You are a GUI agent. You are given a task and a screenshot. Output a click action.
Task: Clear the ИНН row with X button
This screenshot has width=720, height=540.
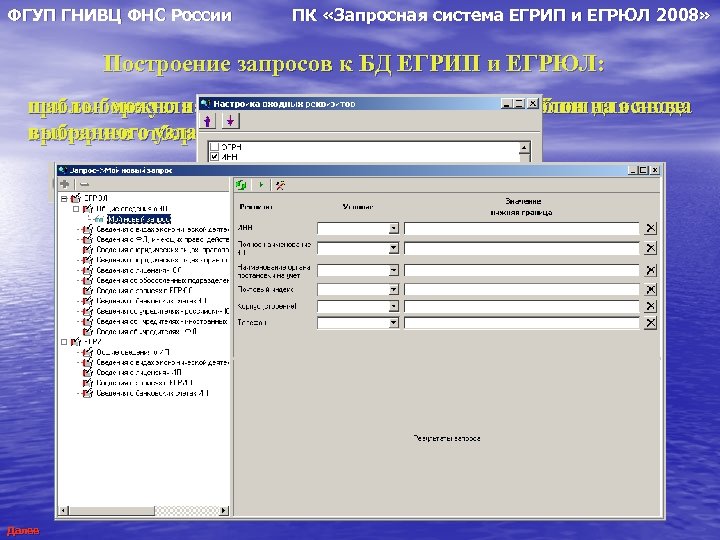click(x=650, y=228)
